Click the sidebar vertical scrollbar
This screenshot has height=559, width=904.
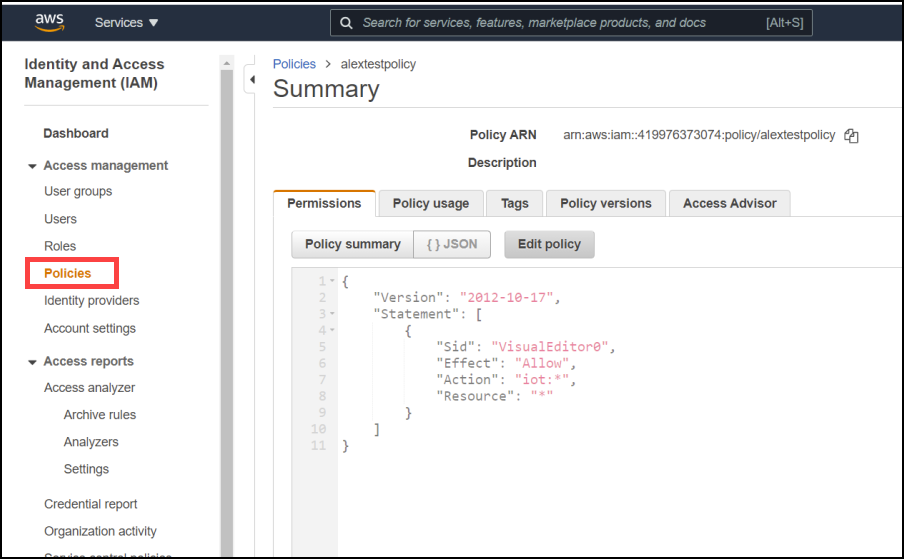point(227,311)
